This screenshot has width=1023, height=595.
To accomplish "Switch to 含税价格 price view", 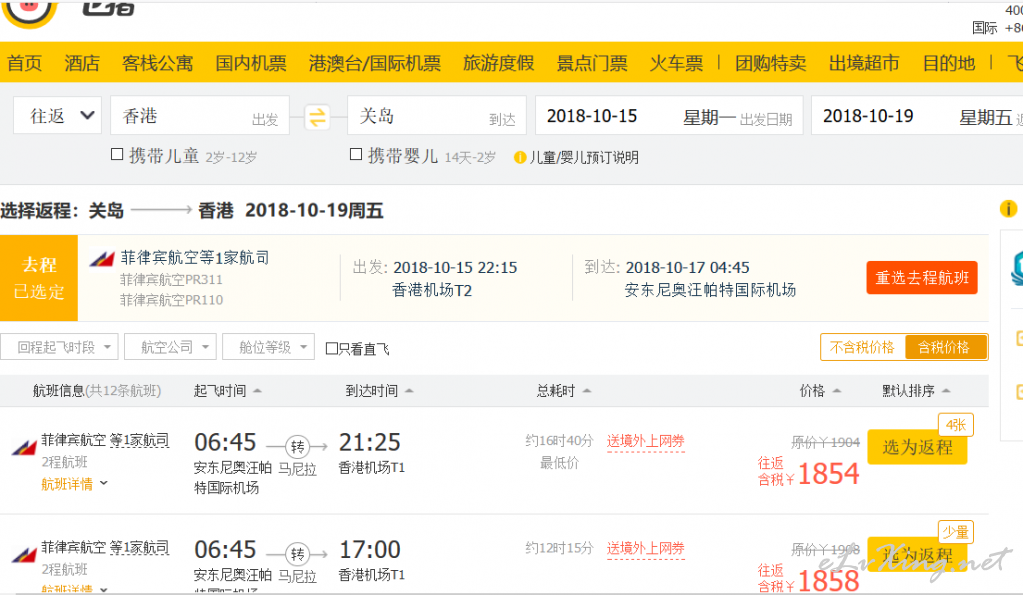I will [945, 347].
